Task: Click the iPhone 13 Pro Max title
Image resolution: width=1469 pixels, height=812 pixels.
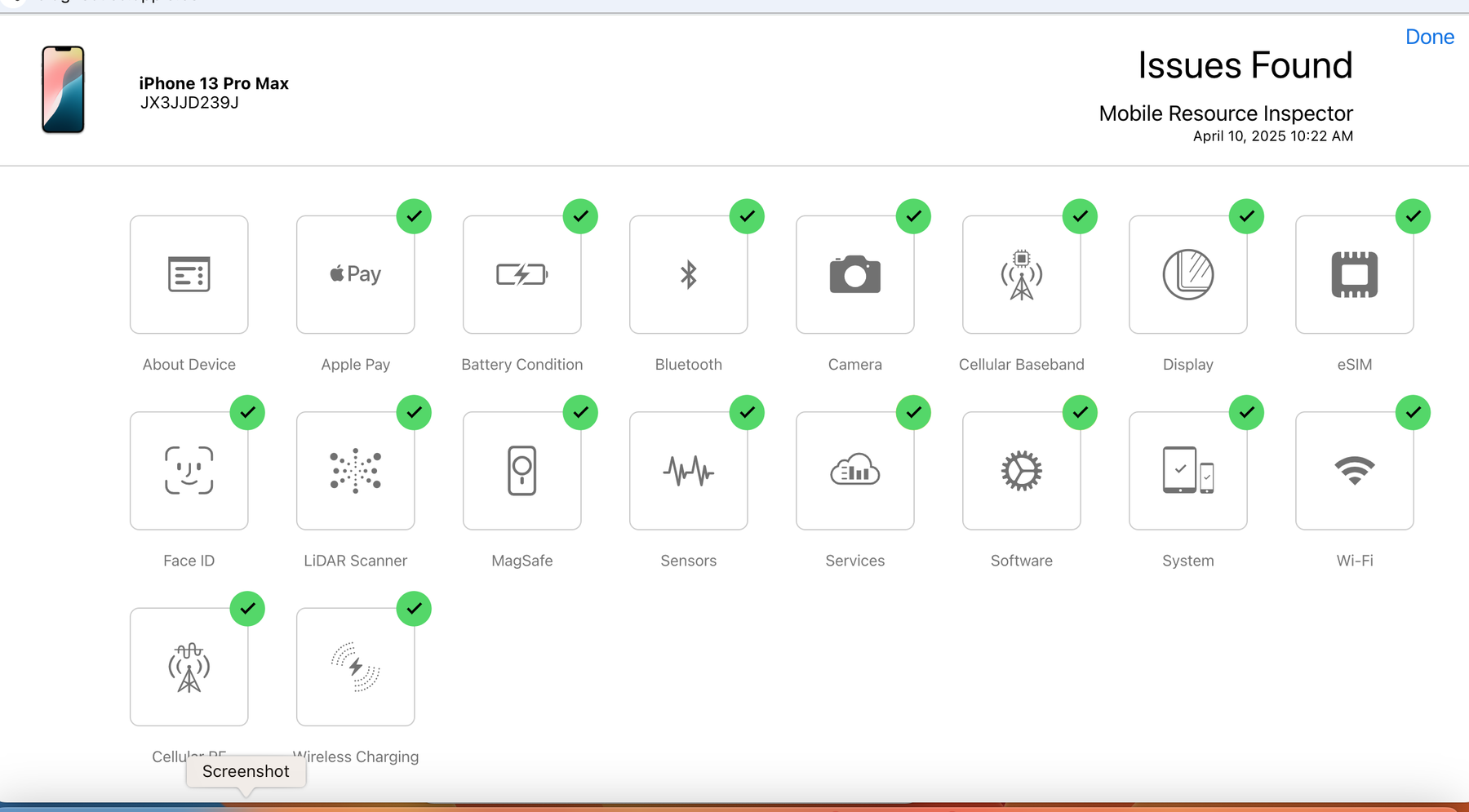Action: pos(214,83)
